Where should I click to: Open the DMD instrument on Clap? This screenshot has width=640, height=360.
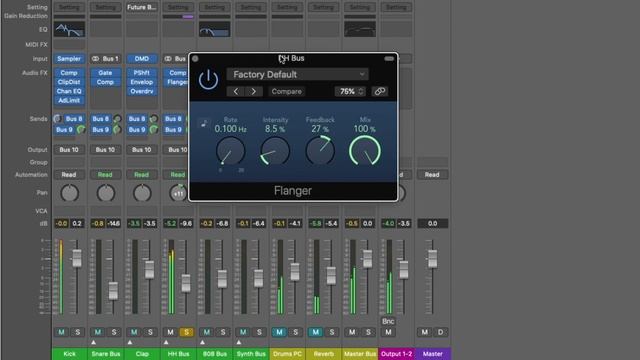click(x=142, y=59)
